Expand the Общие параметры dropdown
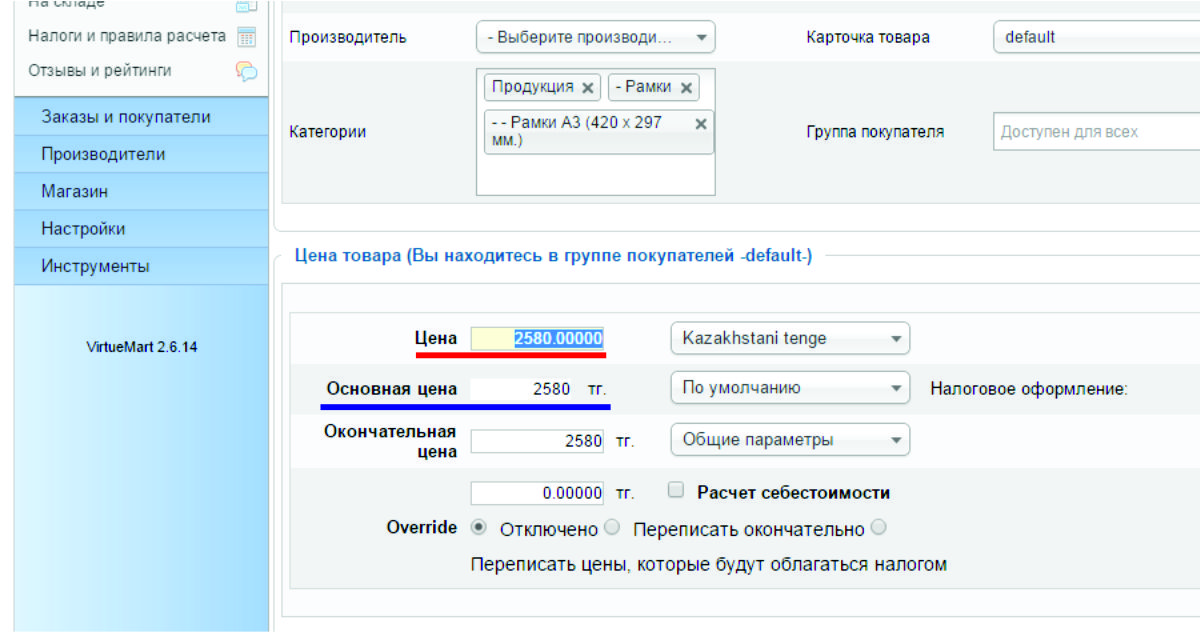The width and height of the screenshot is (1200, 632). click(x=789, y=440)
